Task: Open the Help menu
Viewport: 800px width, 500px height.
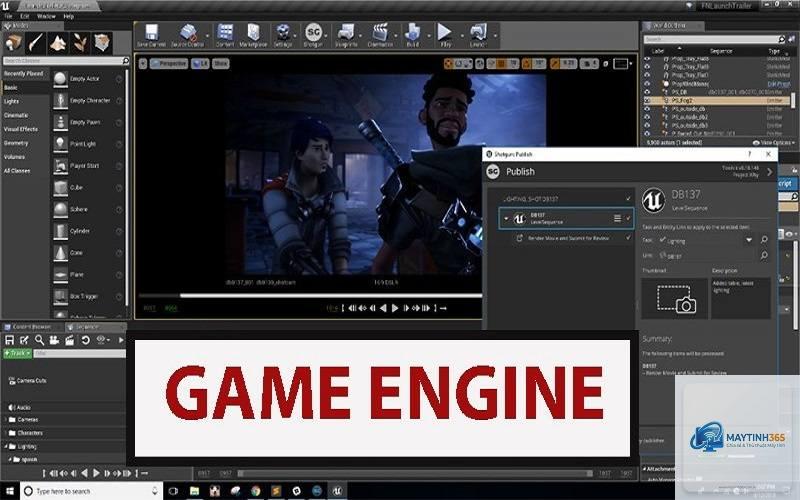Action: click(68, 16)
